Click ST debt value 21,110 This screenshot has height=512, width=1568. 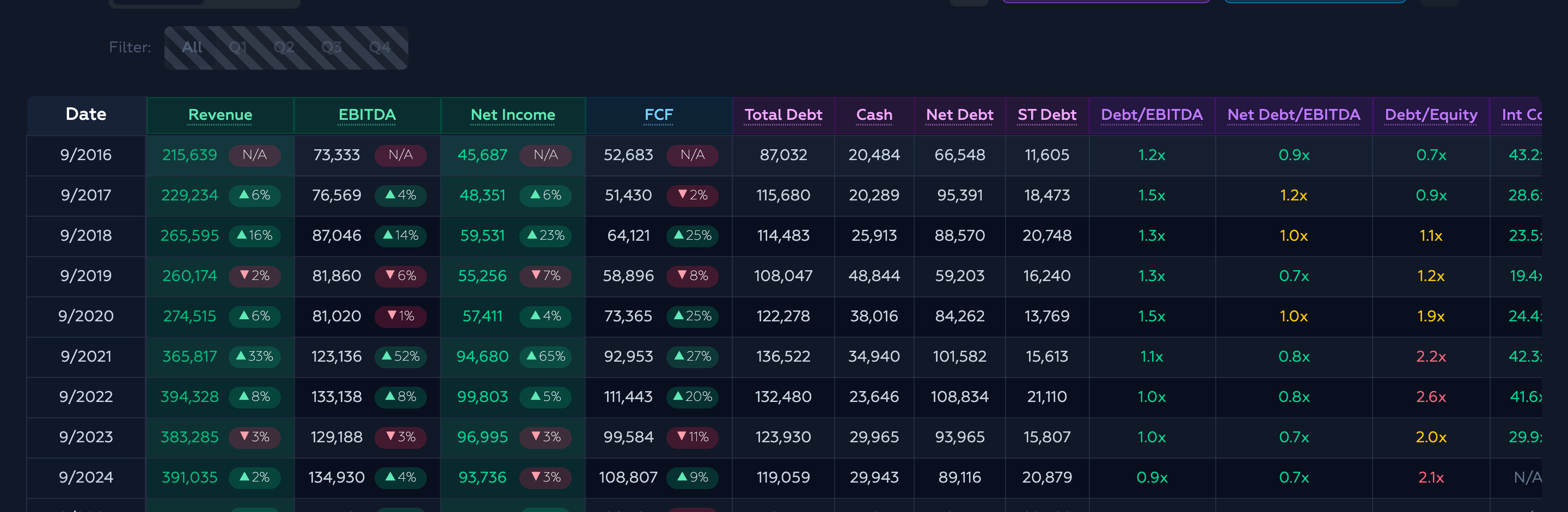[x=1047, y=397]
